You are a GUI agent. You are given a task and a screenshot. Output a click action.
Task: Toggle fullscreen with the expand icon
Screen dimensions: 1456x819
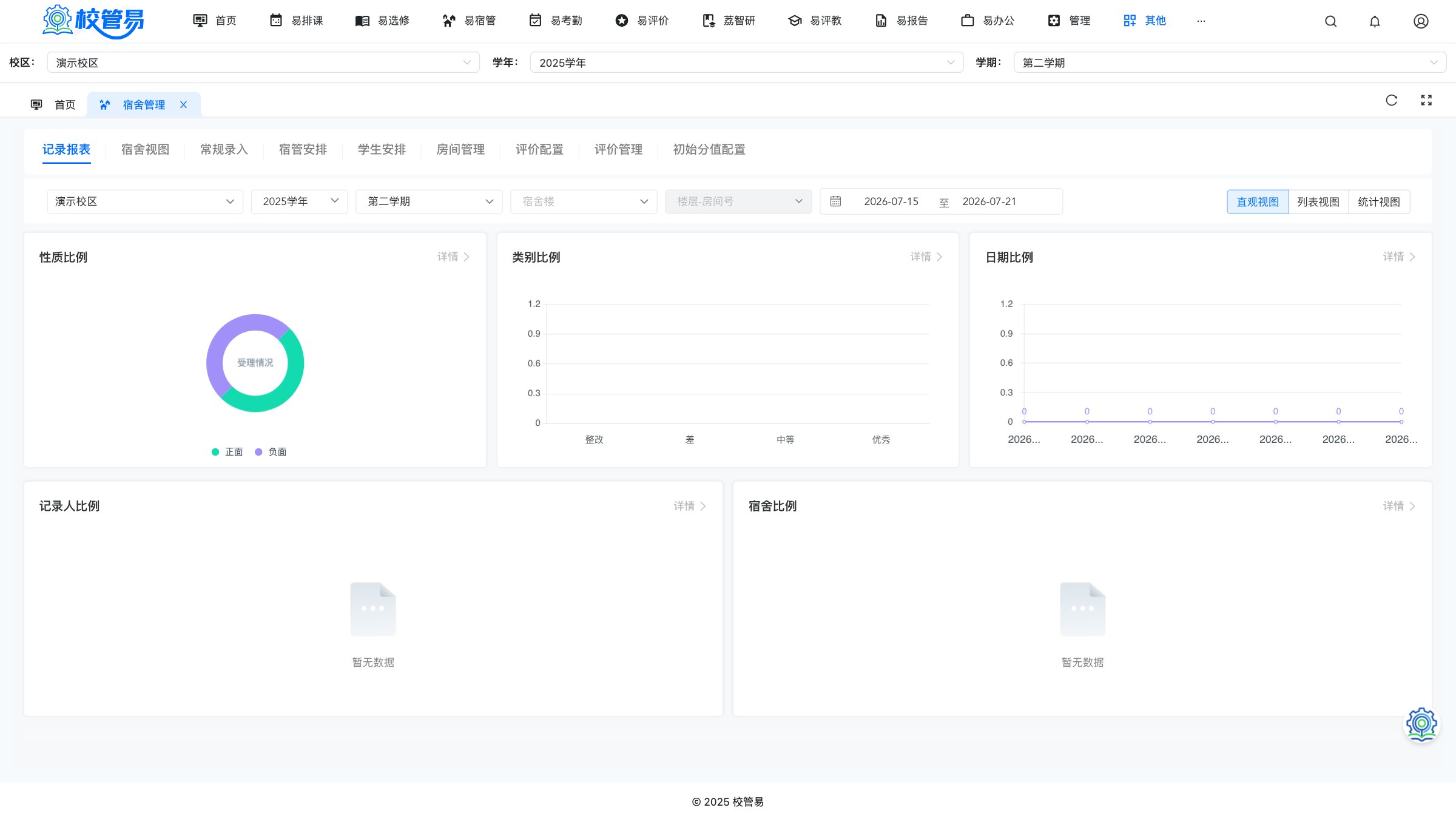(x=1426, y=100)
